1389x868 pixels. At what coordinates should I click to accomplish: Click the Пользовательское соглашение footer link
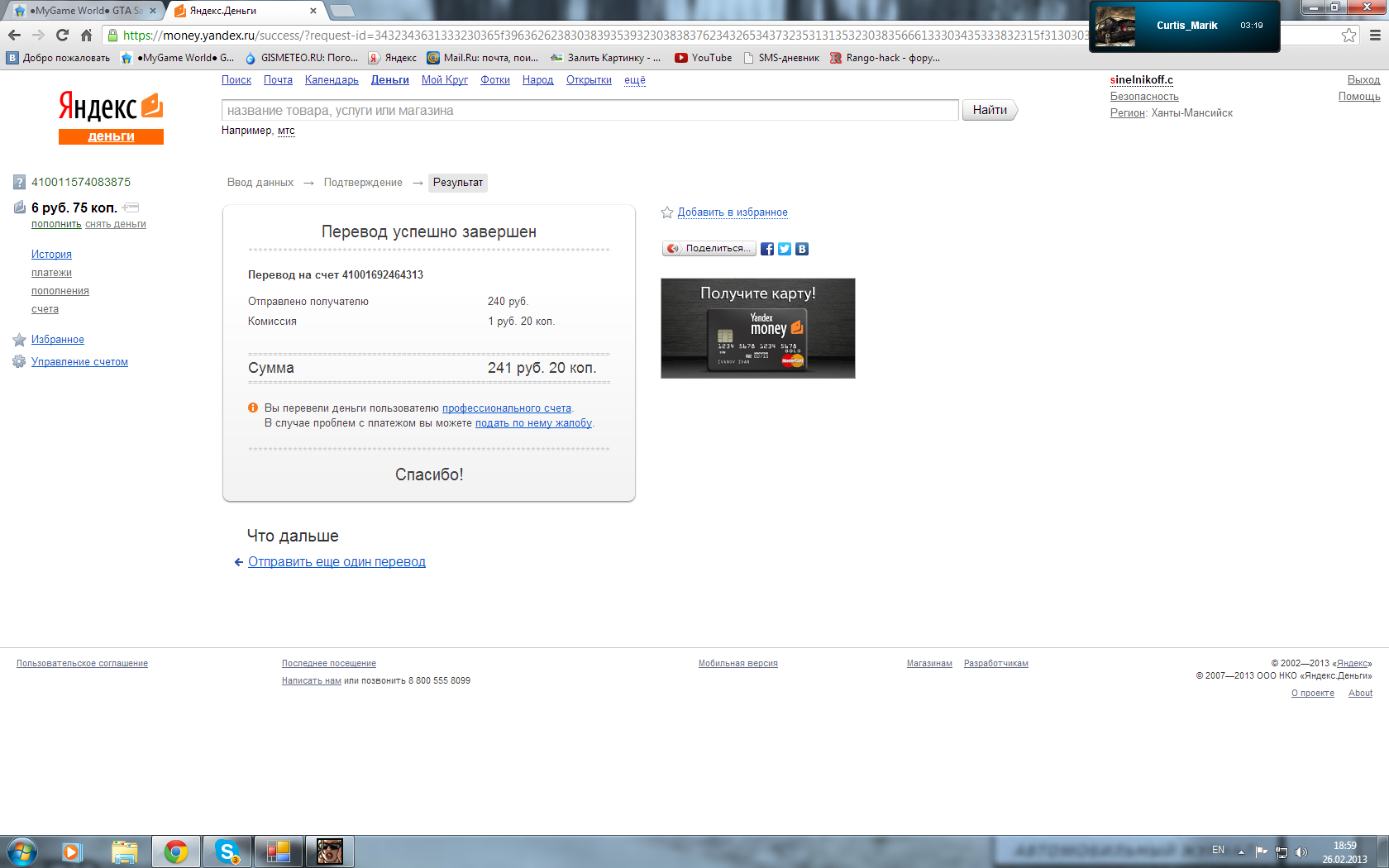pos(82,664)
